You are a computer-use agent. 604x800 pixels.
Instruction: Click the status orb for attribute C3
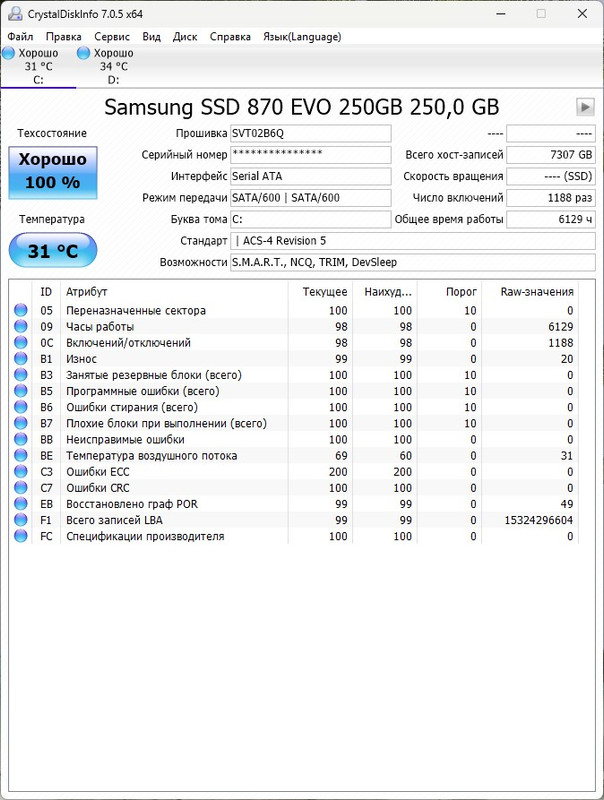point(20,471)
